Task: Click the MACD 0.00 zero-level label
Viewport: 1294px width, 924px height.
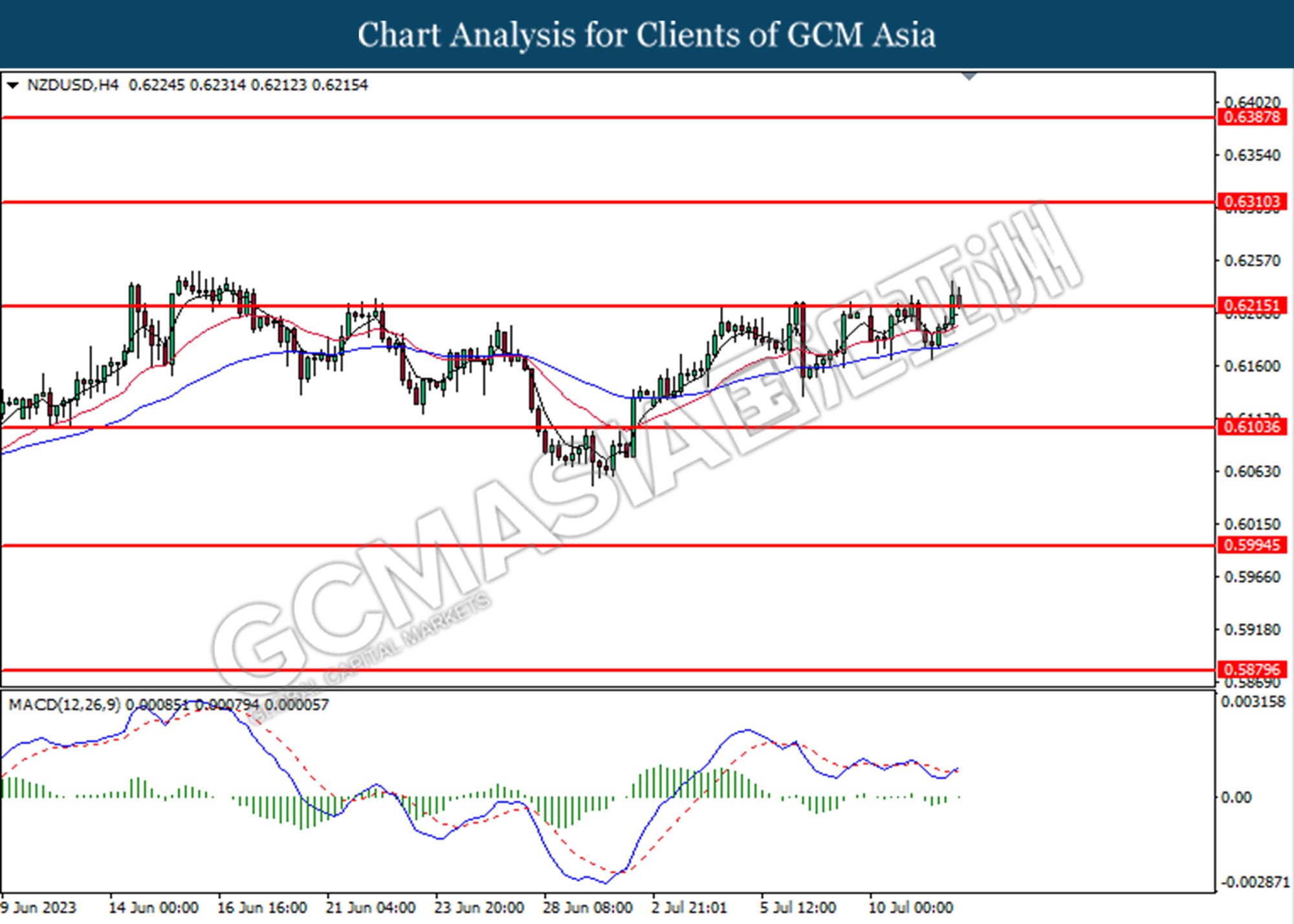Action: click(1236, 798)
